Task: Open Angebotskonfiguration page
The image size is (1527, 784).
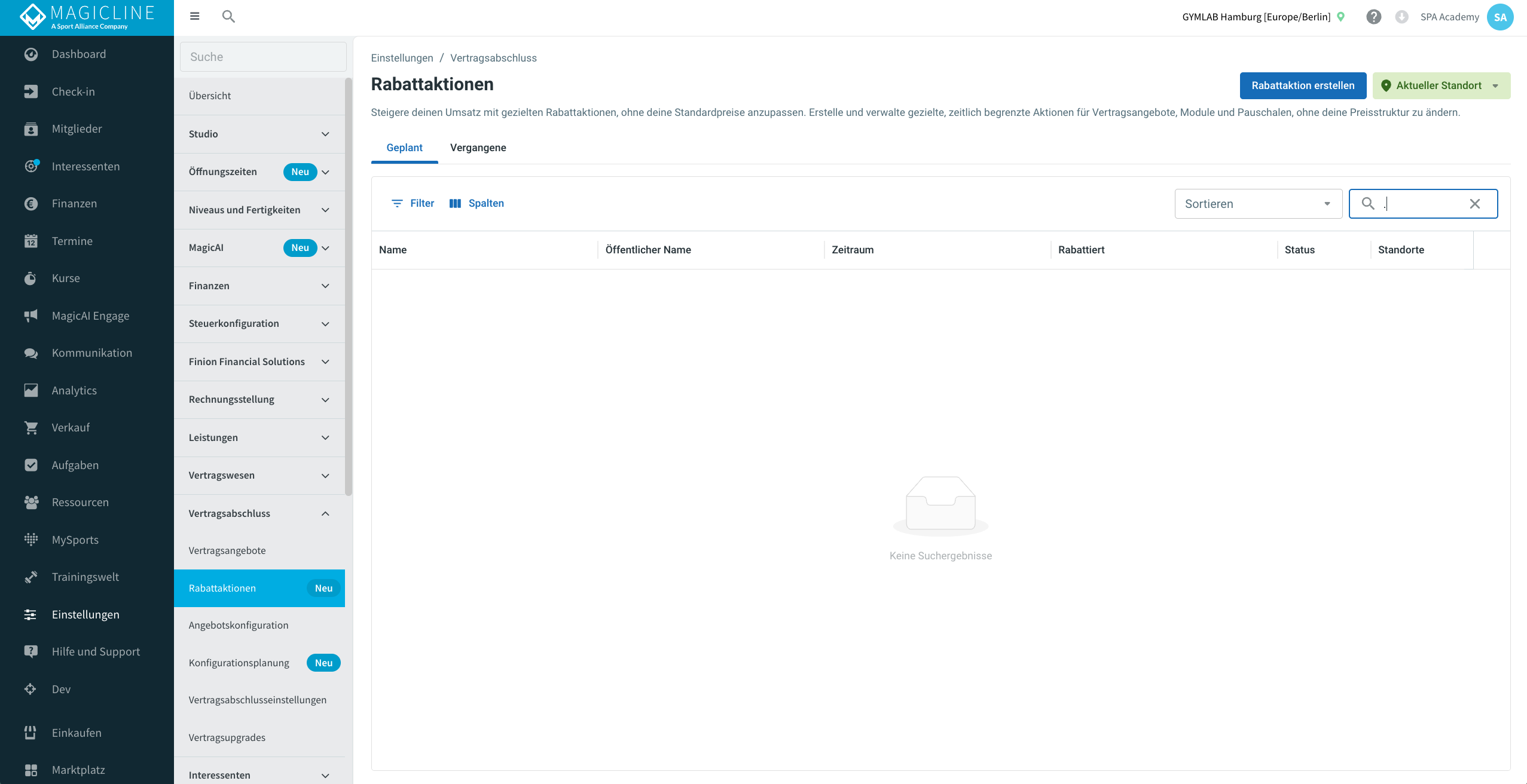Action: 259,625
